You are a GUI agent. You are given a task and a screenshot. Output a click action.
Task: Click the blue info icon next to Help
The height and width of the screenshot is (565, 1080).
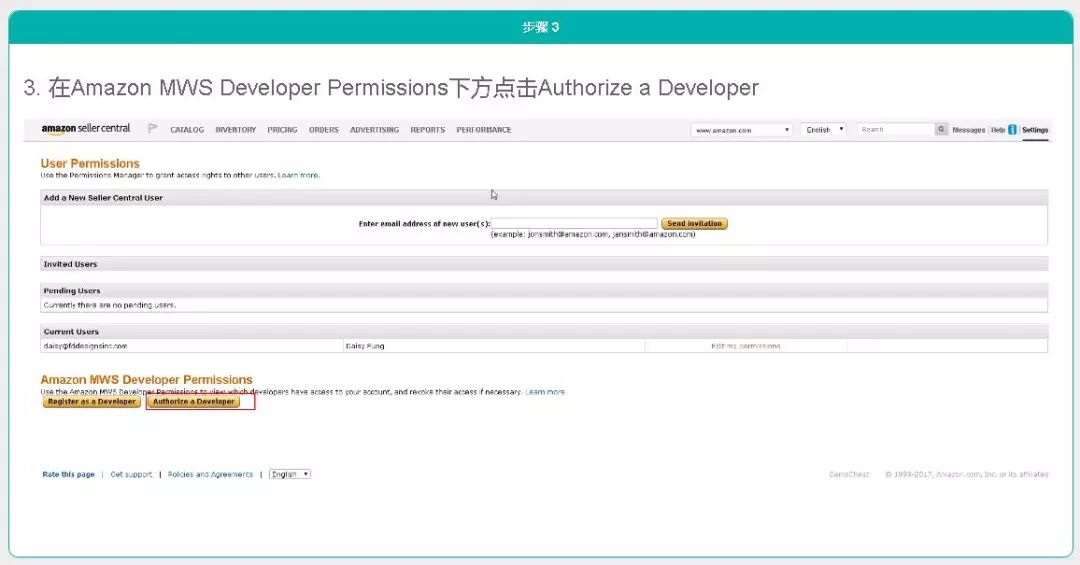1012,130
